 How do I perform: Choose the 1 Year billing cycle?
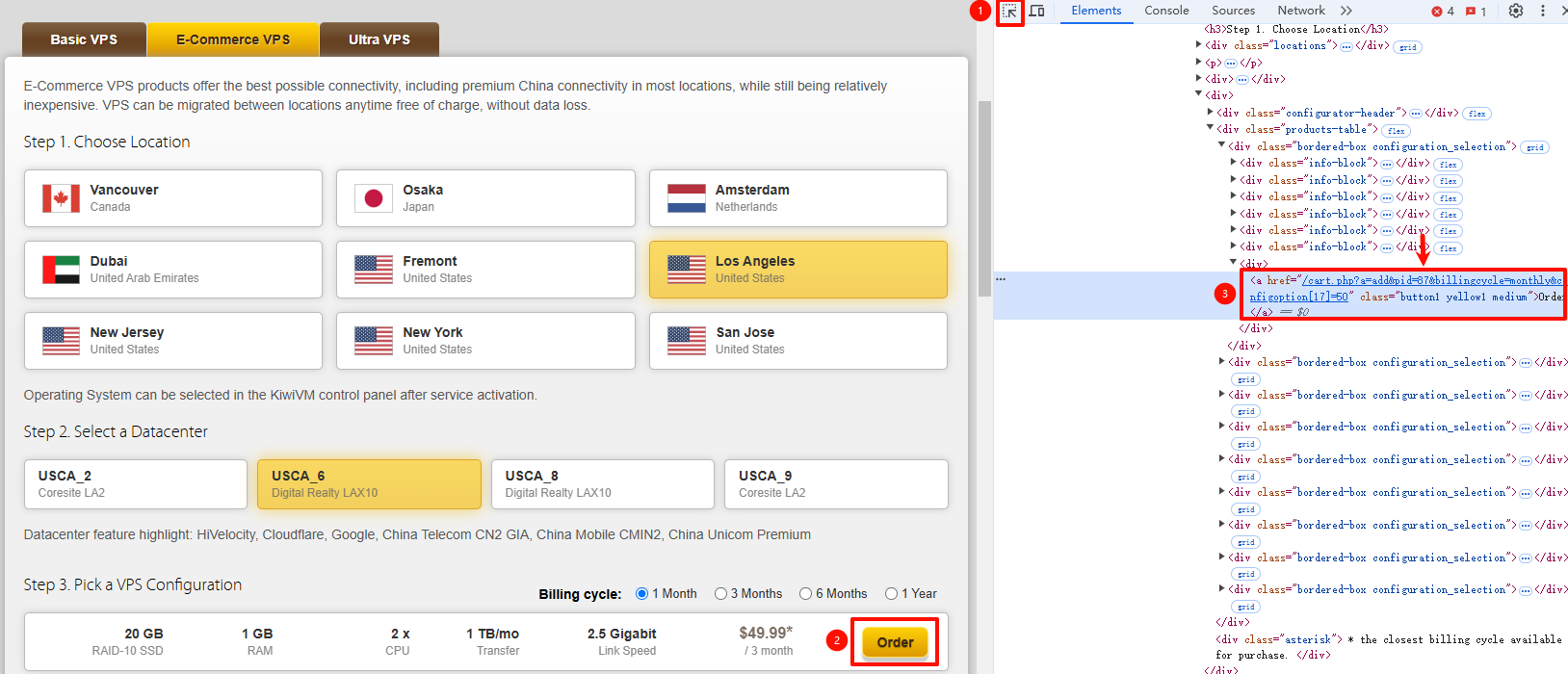(891, 594)
